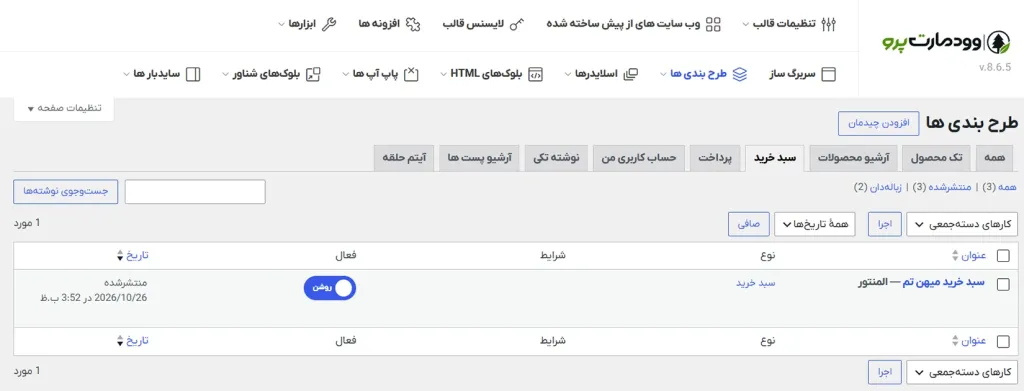Turn off the روشن active toggle
1024x391 pixels.
tap(330, 288)
